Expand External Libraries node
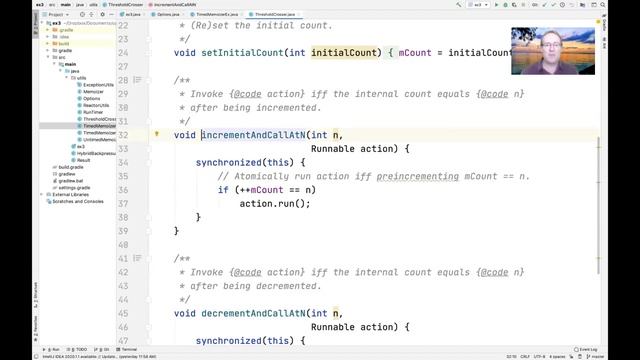 (x=42, y=195)
